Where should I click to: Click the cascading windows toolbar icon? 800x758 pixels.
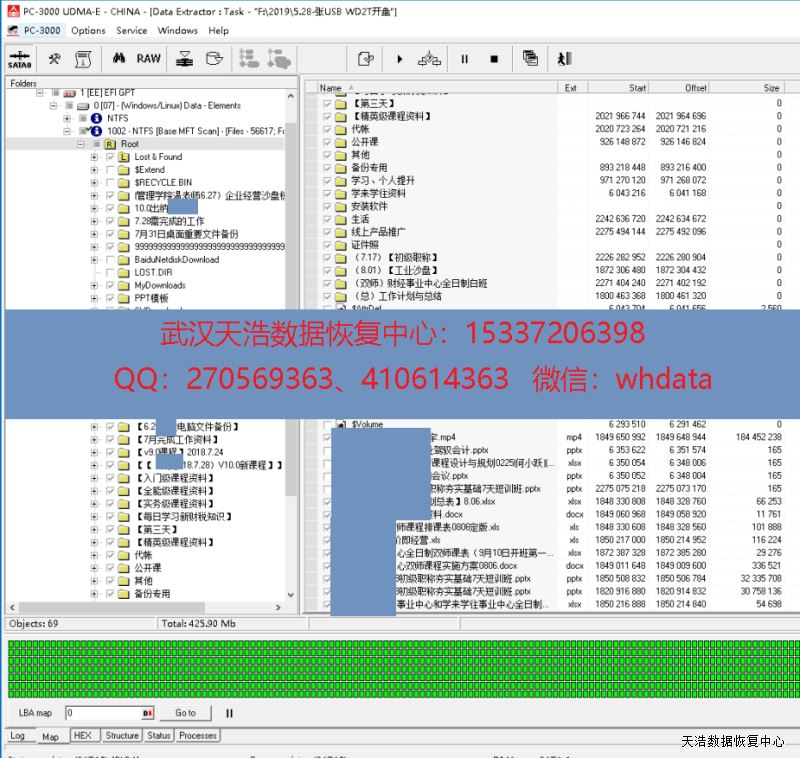point(530,59)
